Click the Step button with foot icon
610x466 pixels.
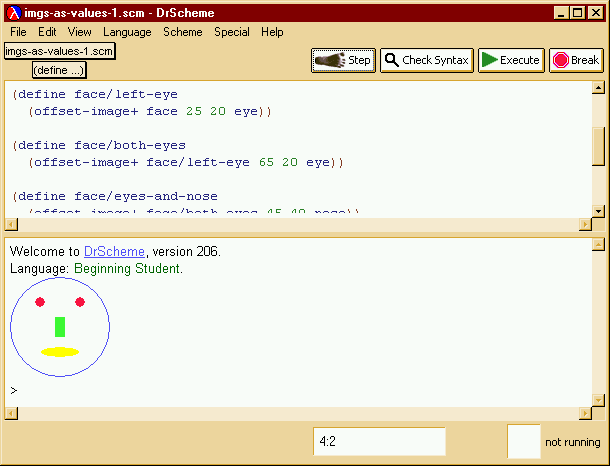tap(343, 60)
